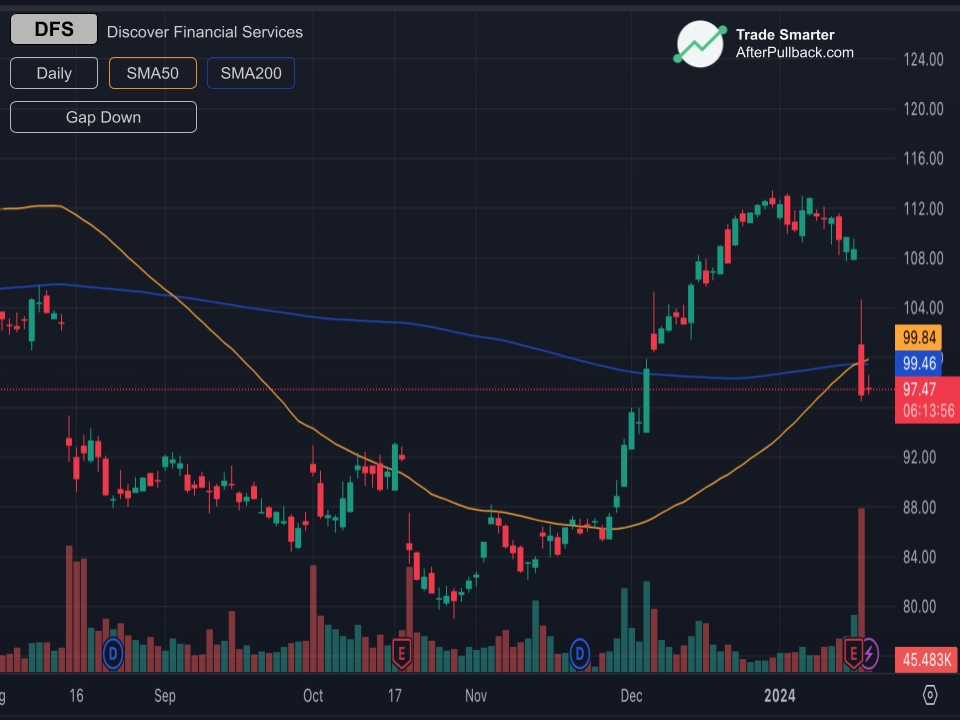Click the Oct date axis label
The width and height of the screenshot is (960, 720).
coord(313,696)
